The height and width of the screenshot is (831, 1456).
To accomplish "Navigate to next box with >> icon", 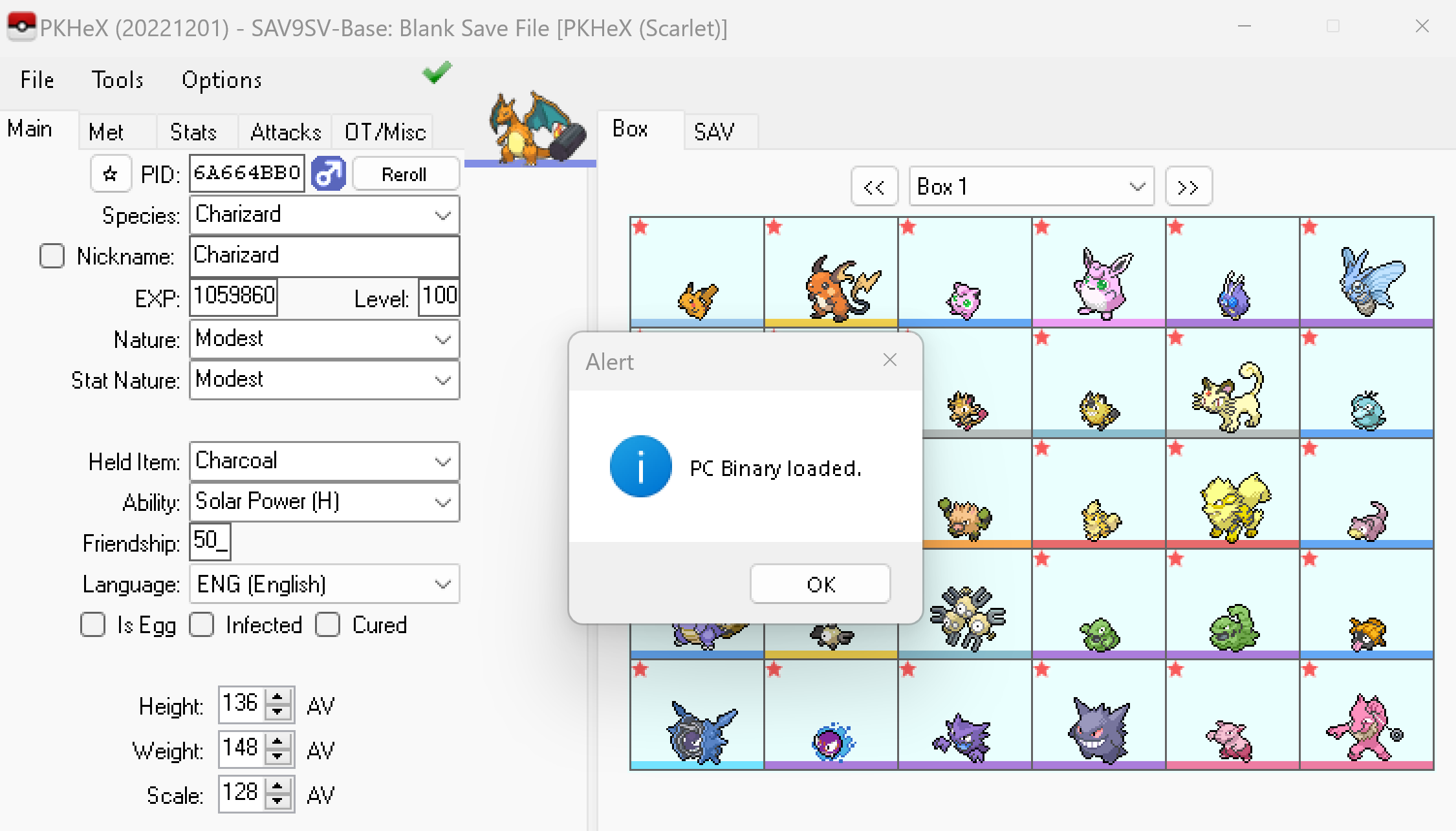I will (1188, 187).
